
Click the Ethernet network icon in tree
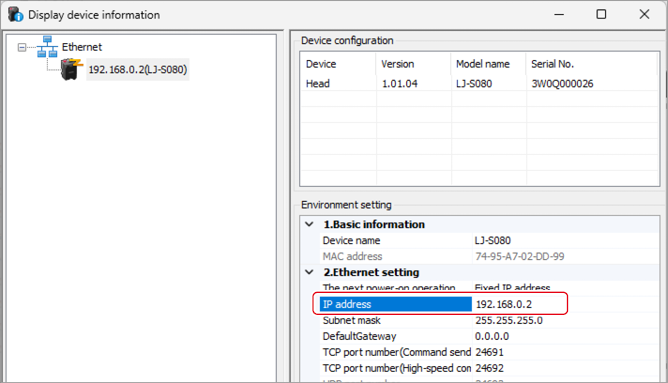click(47, 46)
